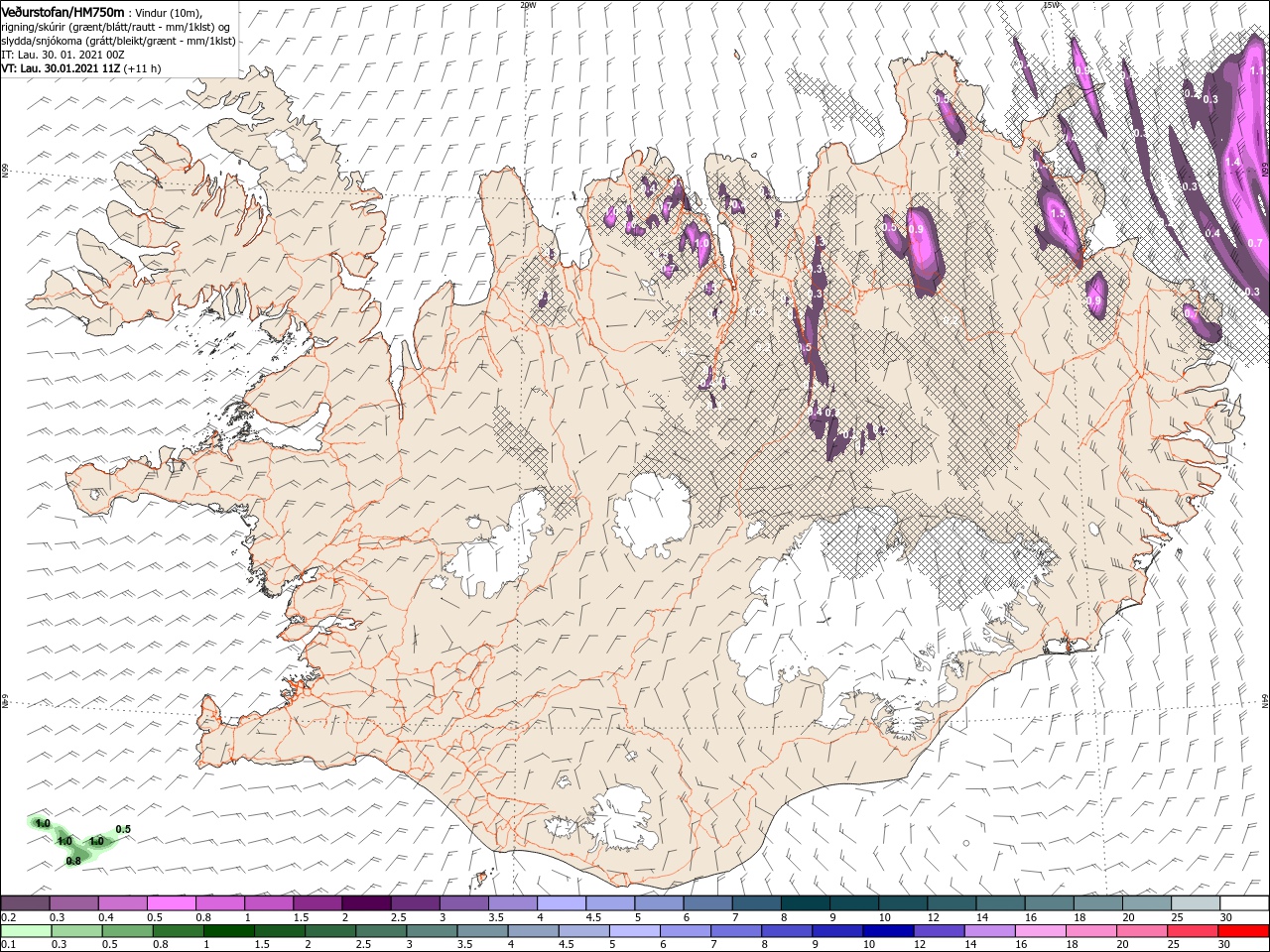Pick the lower rain-scale swatch starting at 0.5
Image resolution: width=1270 pixels, height=952 pixels.
pyautogui.click(x=127, y=931)
